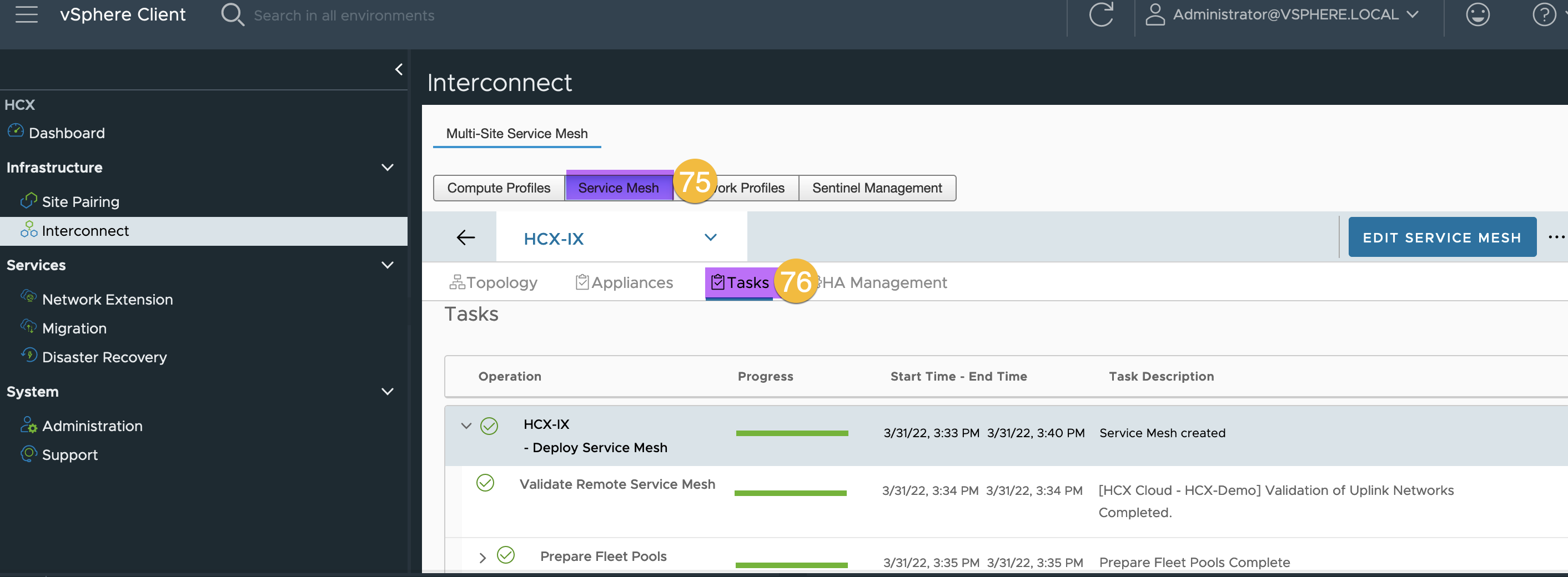Viewport: 1568px width, 577px height.
Task: Go back with the left arrow
Action: click(466, 237)
